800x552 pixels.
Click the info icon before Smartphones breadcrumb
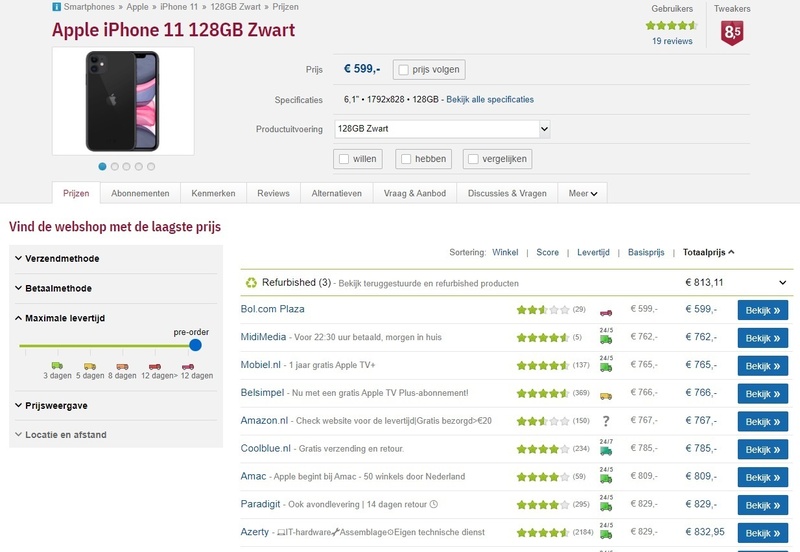tap(57, 7)
